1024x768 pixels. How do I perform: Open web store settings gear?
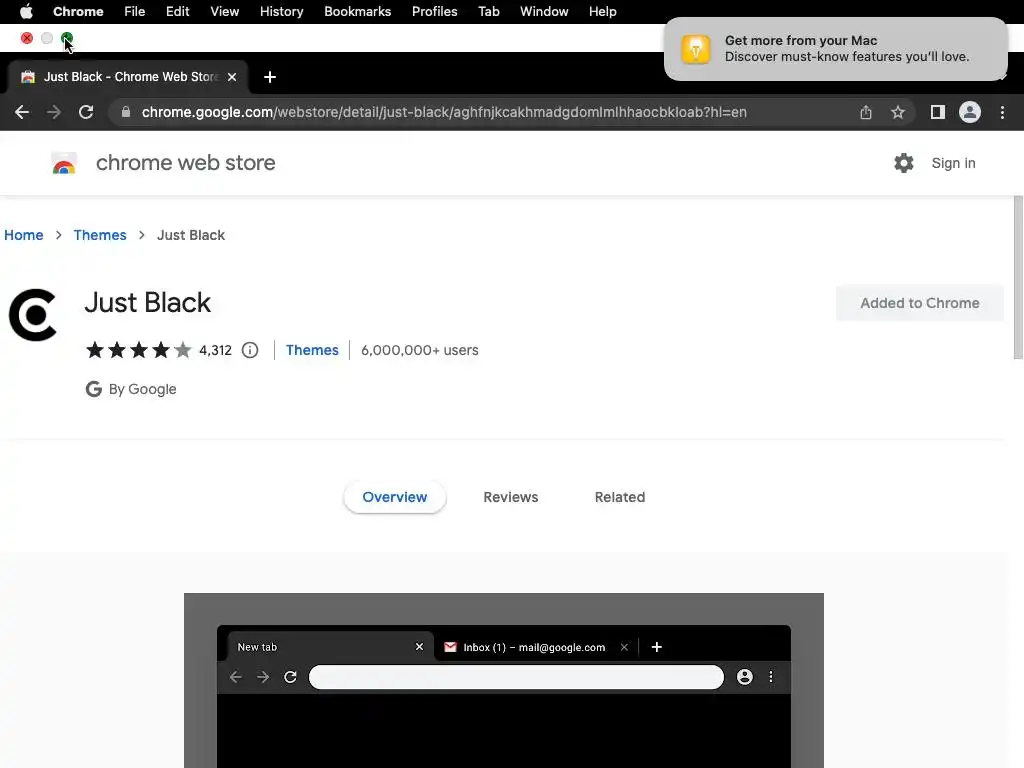click(x=904, y=163)
